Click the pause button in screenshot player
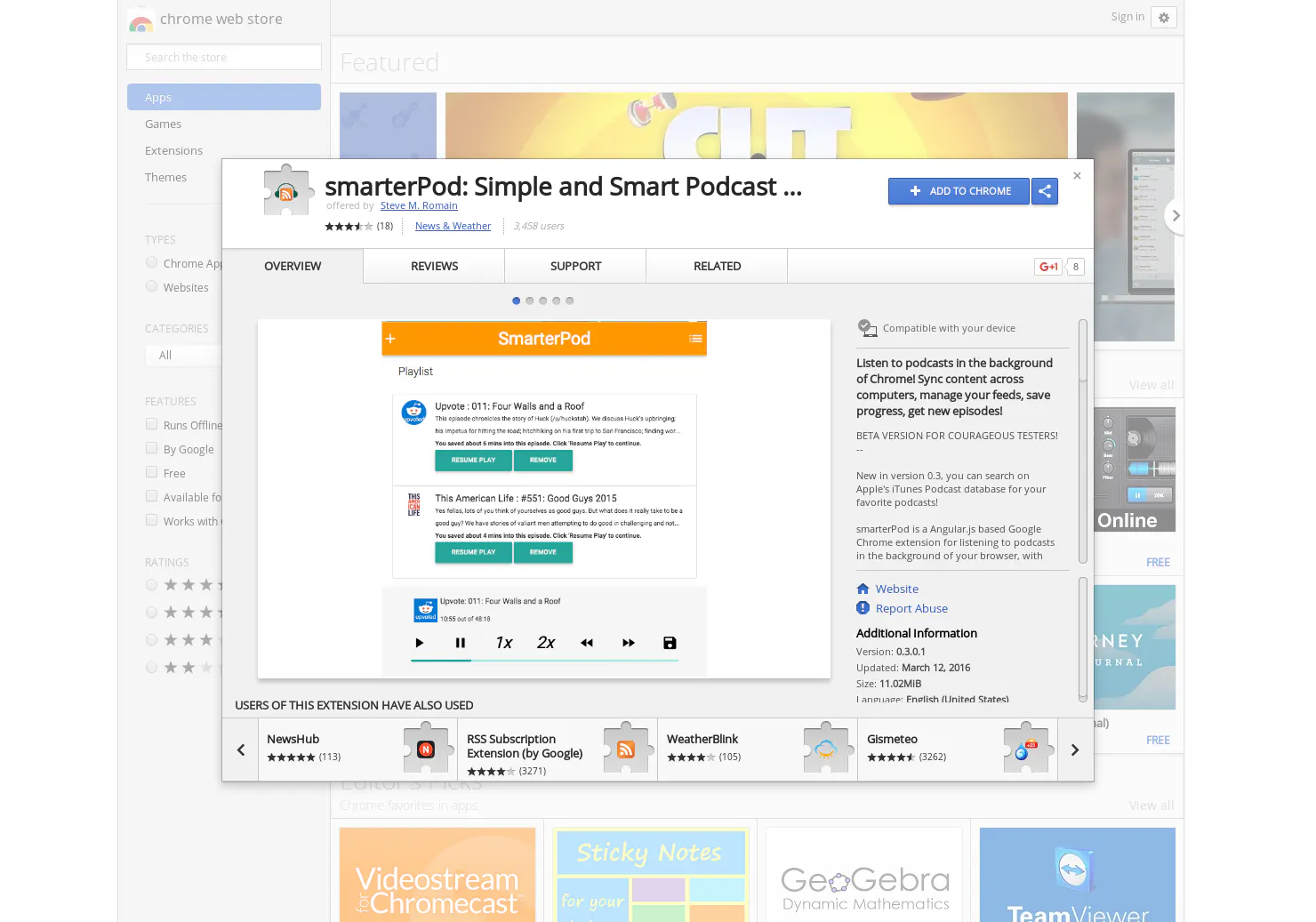1316x922 pixels. coord(461,643)
